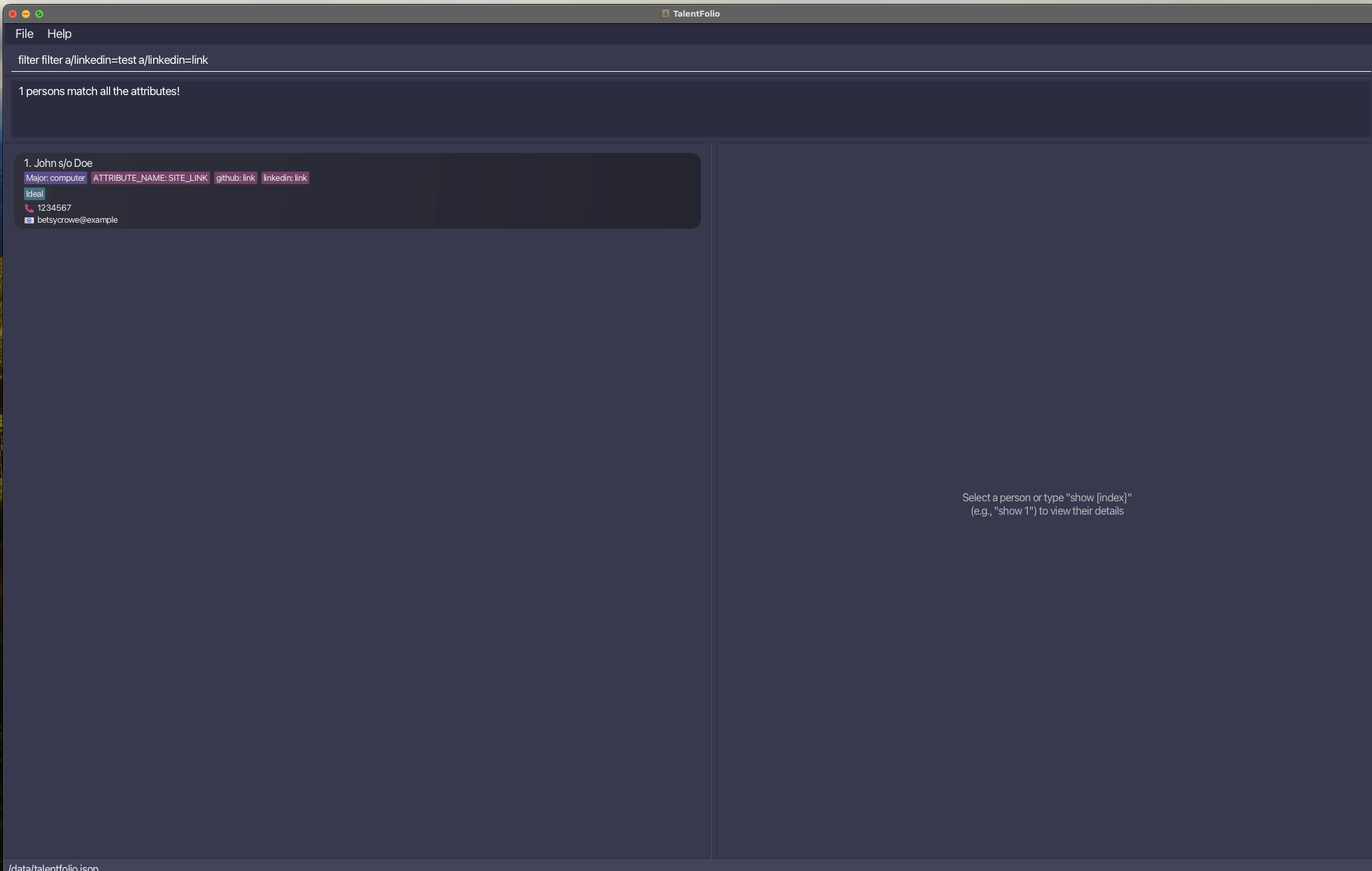Click the pink phone icon

29,208
